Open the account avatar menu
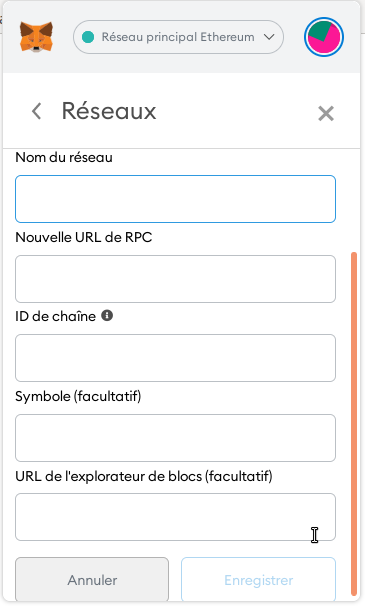365x606 pixels. tap(324, 37)
